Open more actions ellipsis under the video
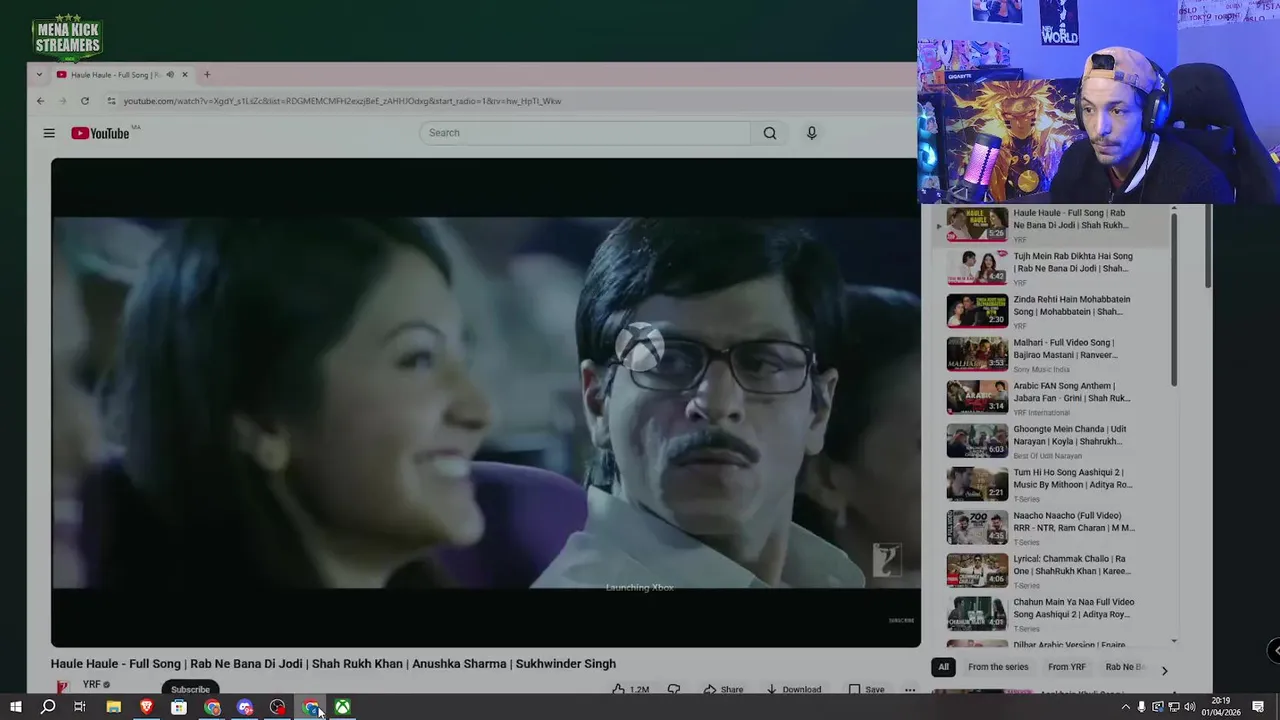Image resolution: width=1280 pixels, height=720 pixels. coord(910,689)
